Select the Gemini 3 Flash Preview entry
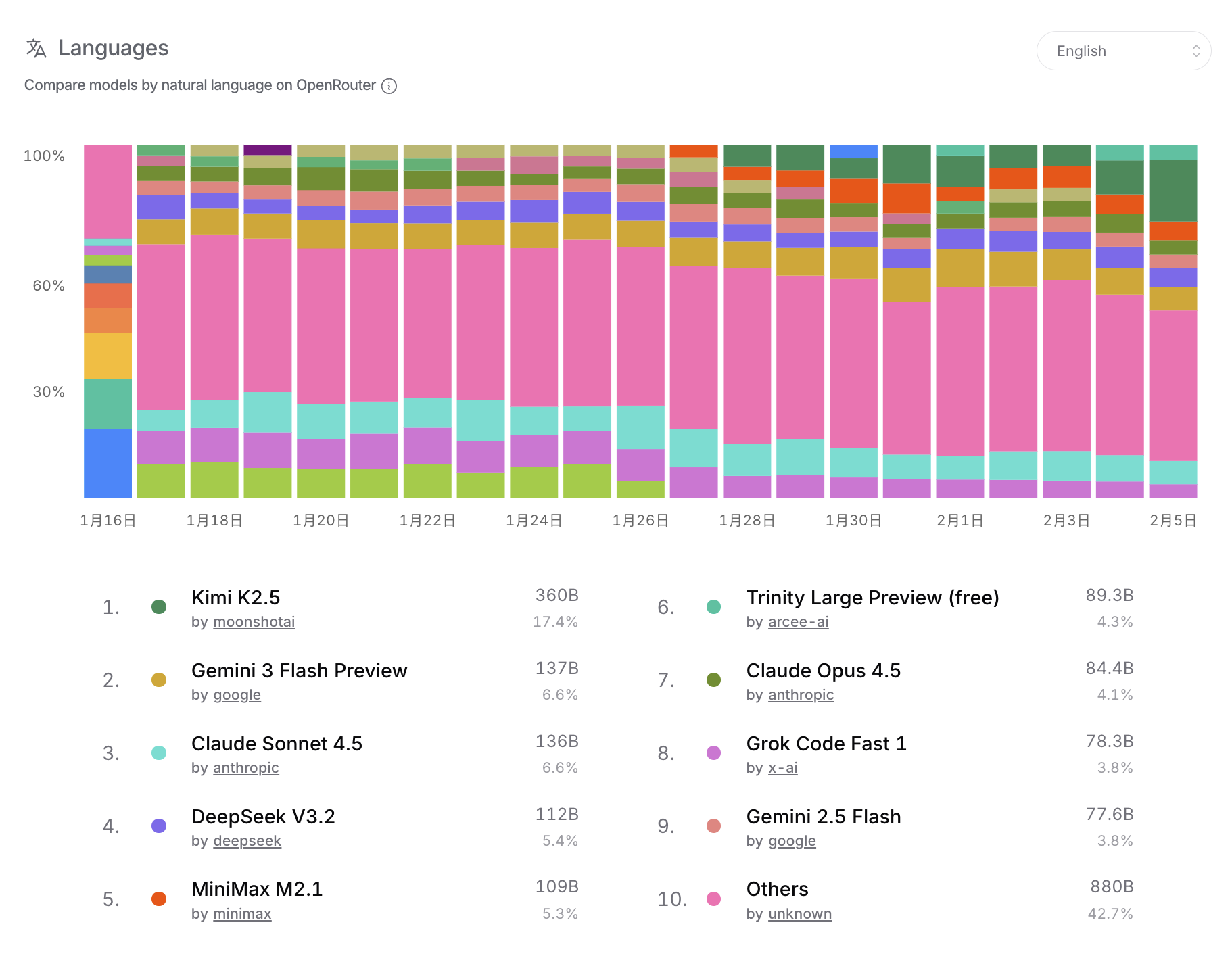Screen dimensions: 1232x956 (x=299, y=671)
